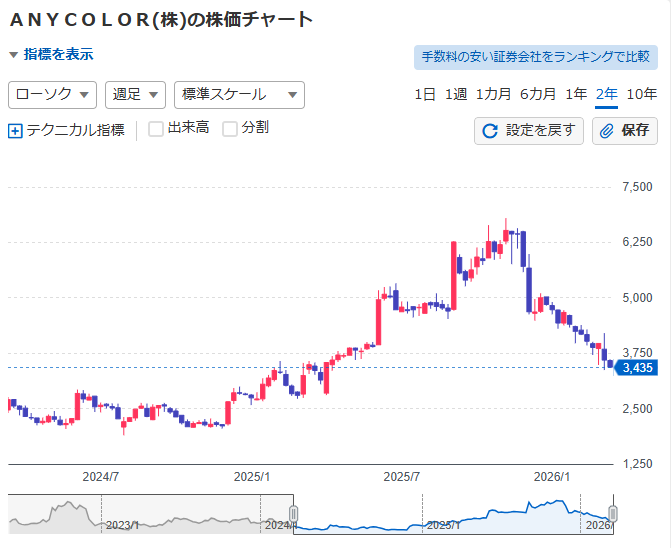Tick the 分割 split checkbox
Image resolution: width=671 pixels, height=548 pixels.
[230, 128]
